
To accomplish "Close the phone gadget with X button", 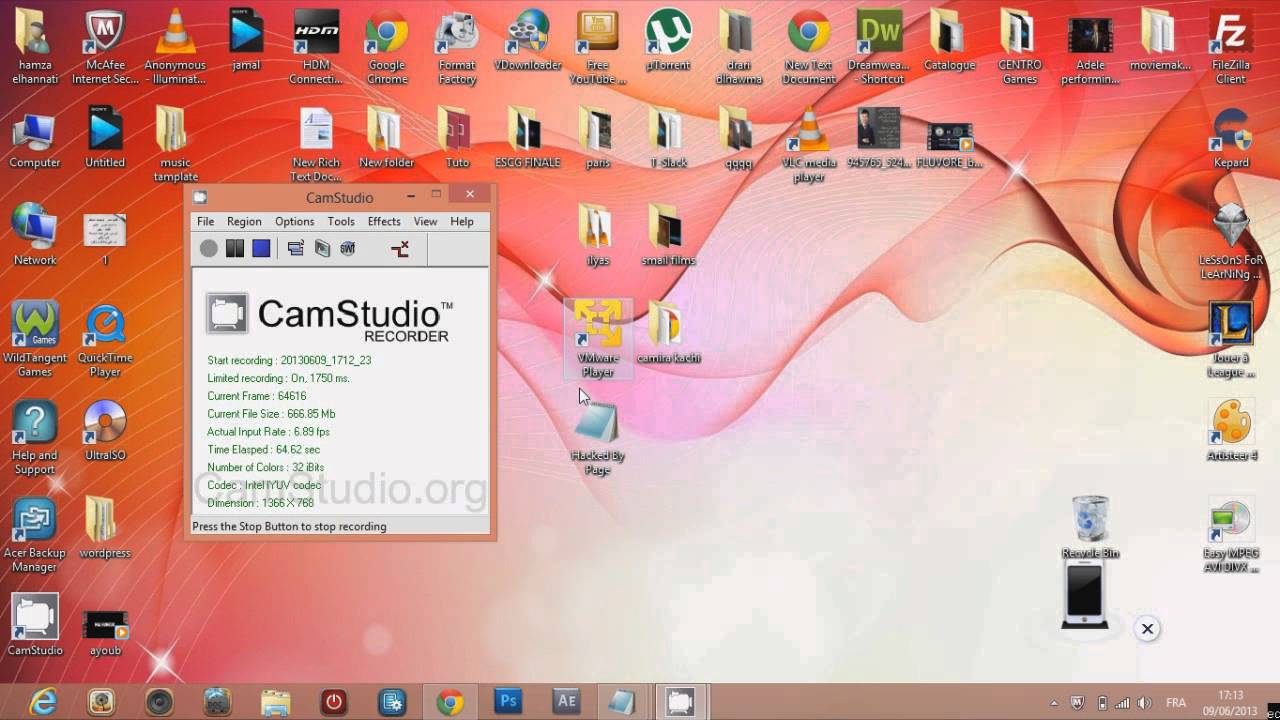I will point(1147,629).
